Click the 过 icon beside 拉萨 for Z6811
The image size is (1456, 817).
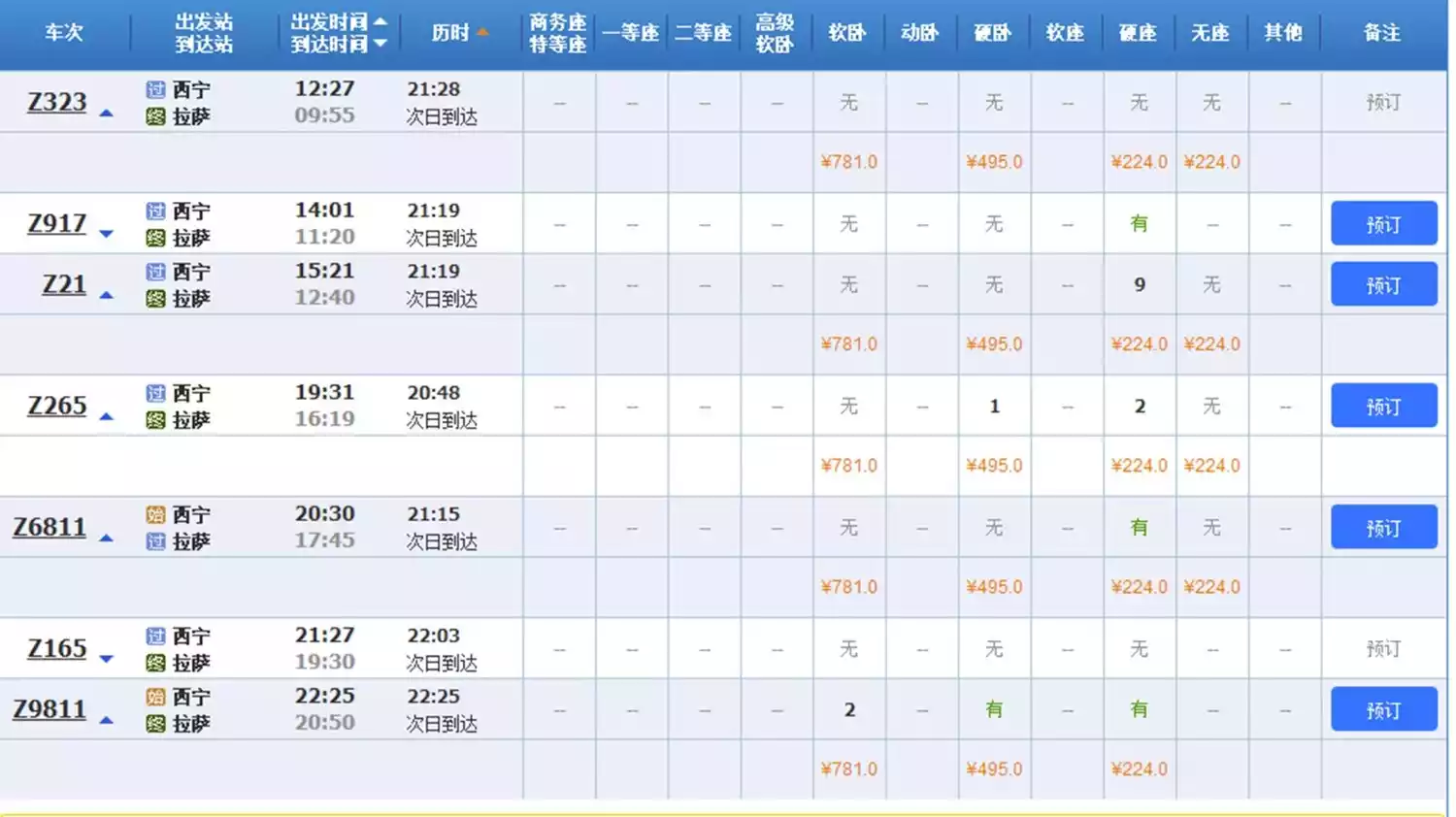[x=155, y=541]
